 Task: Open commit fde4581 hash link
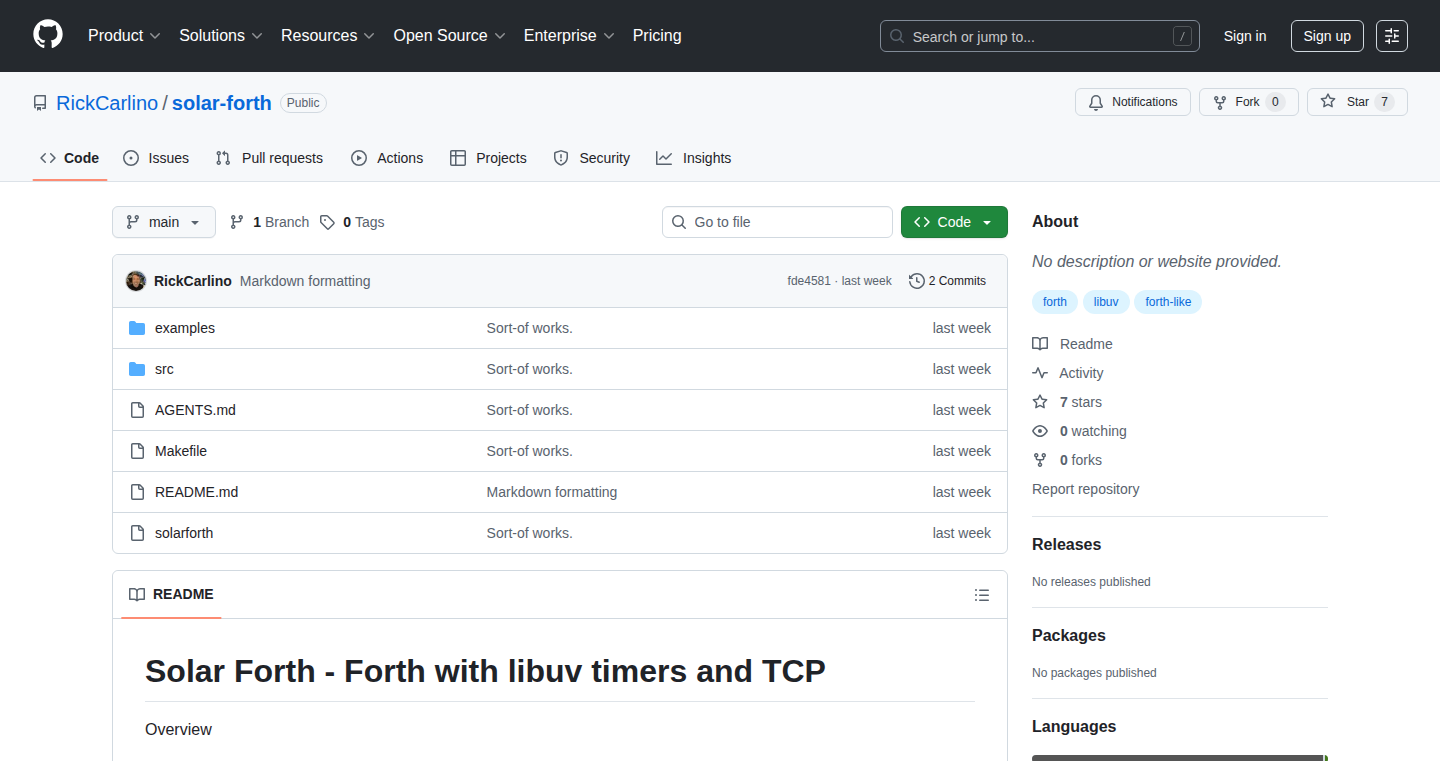tap(809, 281)
